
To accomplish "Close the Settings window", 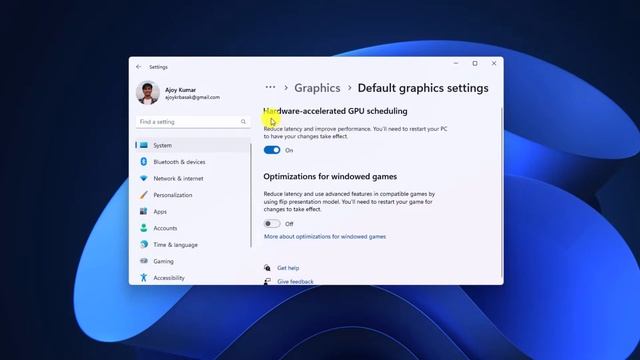I will [494, 64].
